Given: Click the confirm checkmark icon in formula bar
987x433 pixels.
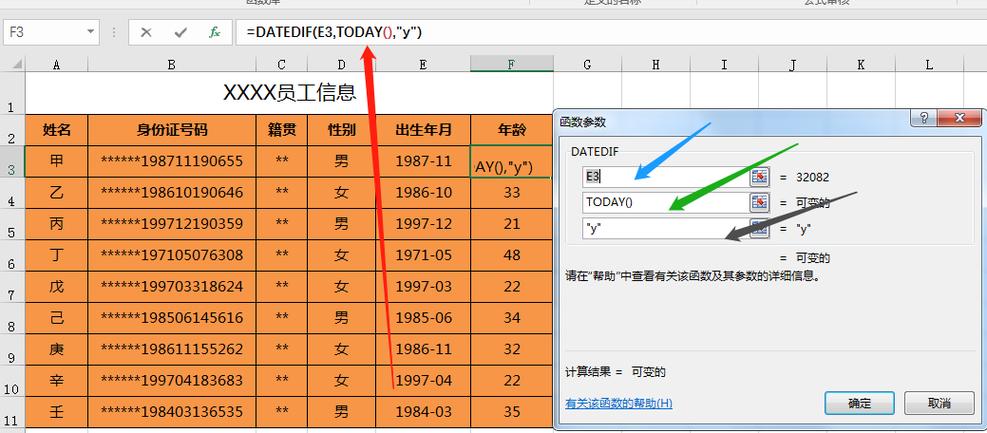Looking at the screenshot, I should (181, 32).
